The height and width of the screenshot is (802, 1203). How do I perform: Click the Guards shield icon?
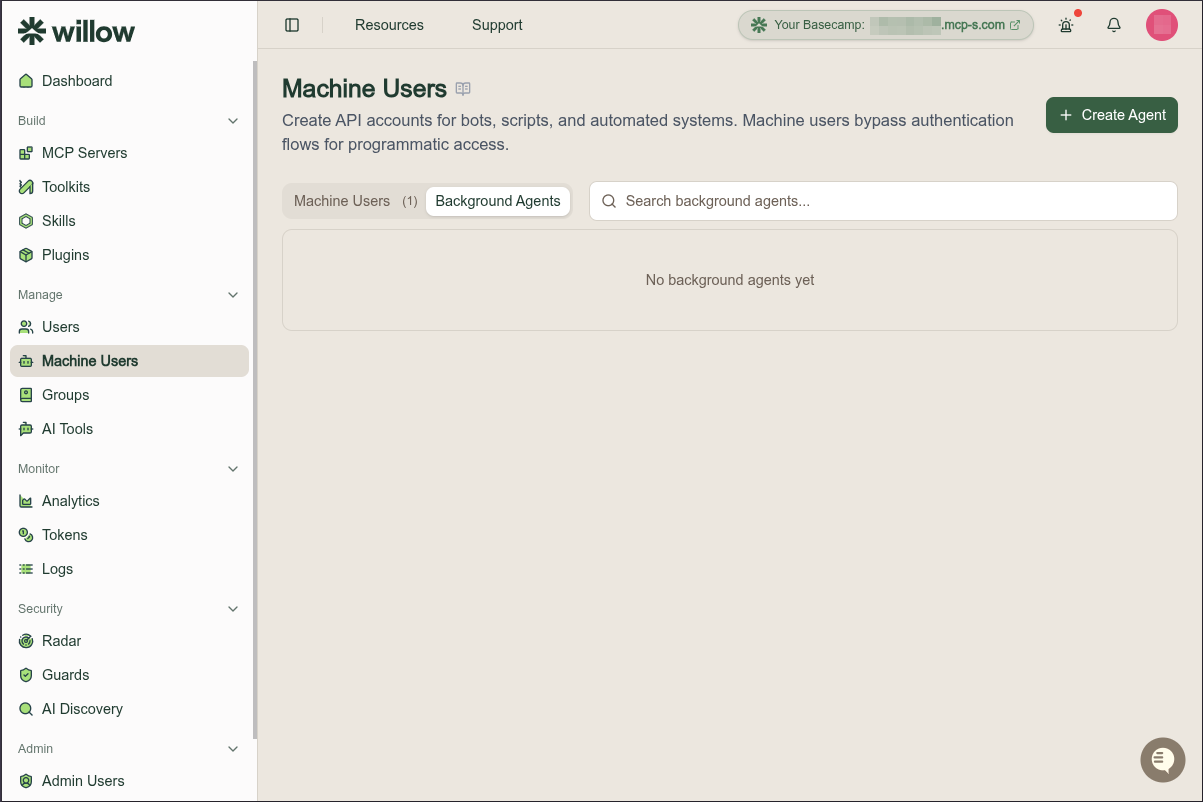[x=26, y=675]
